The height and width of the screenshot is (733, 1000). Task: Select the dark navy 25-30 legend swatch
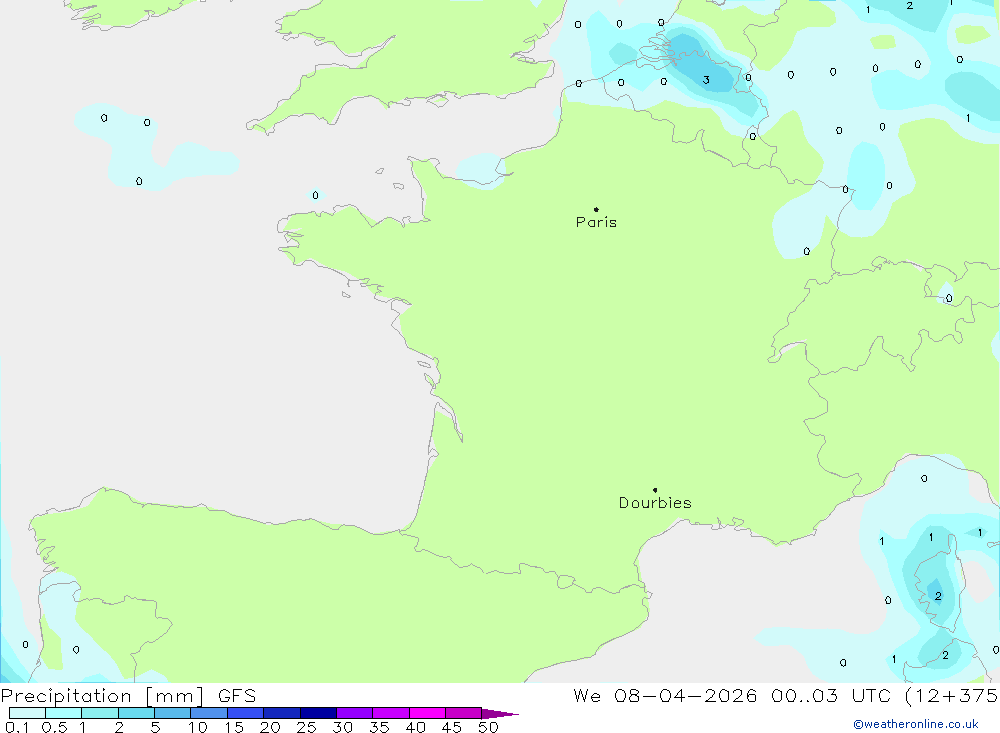point(318,713)
